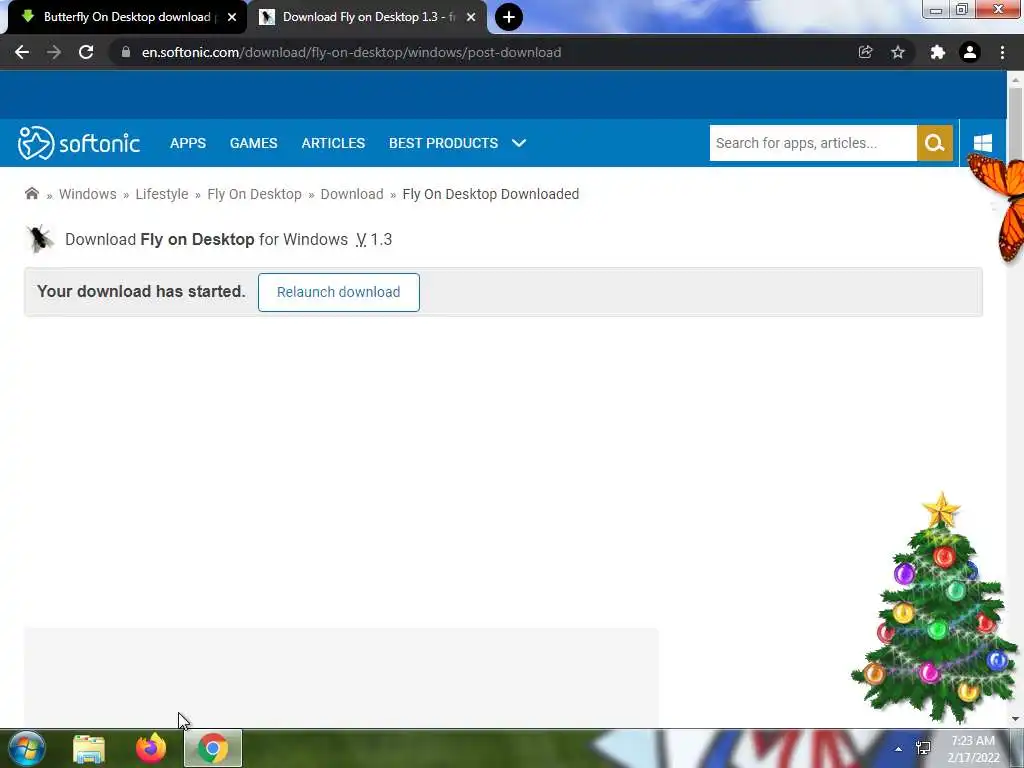Open site security padlock info
This screenshot has width=1024, height=768.
126,52
